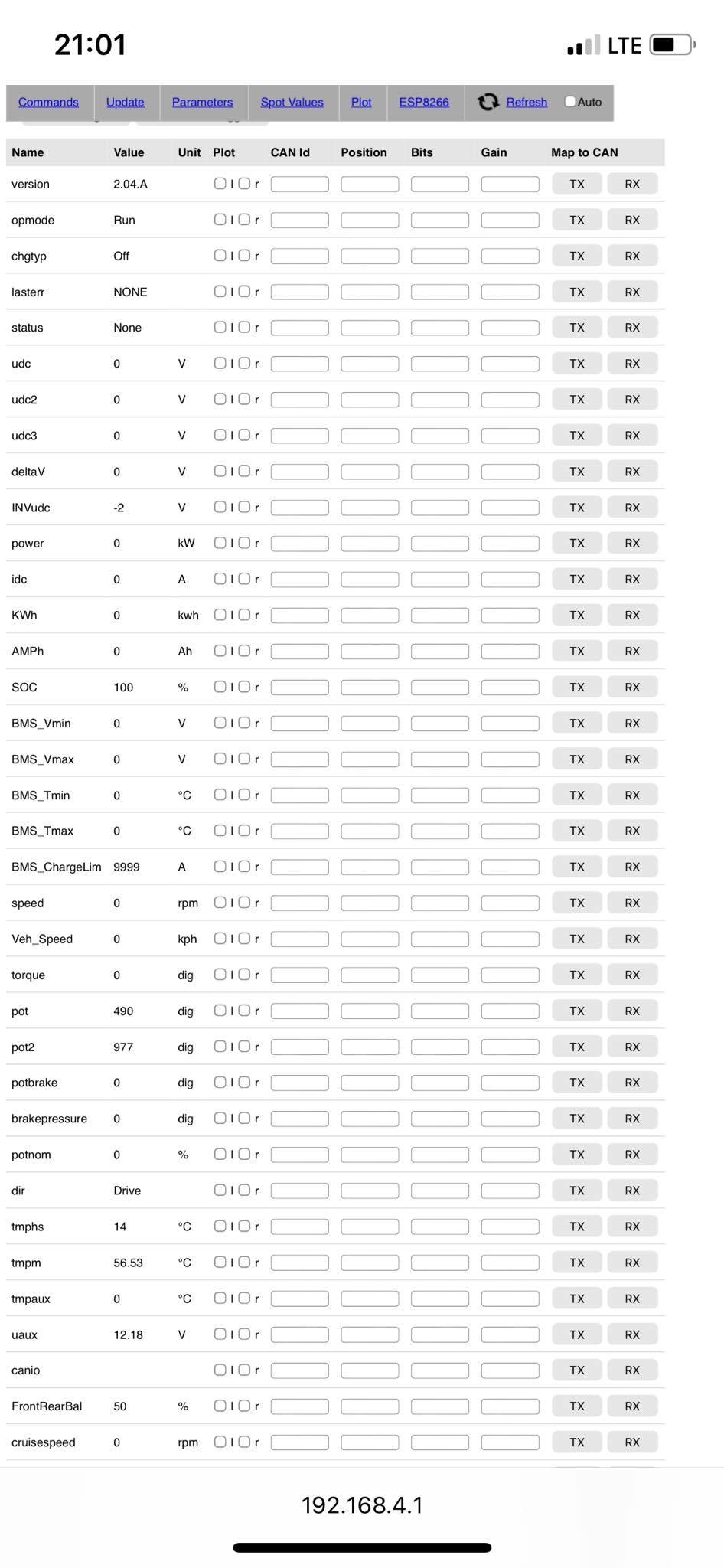Select the Bits field for torque row
The height and width of the screenshot is (1568, 724).
click(439, 975)
